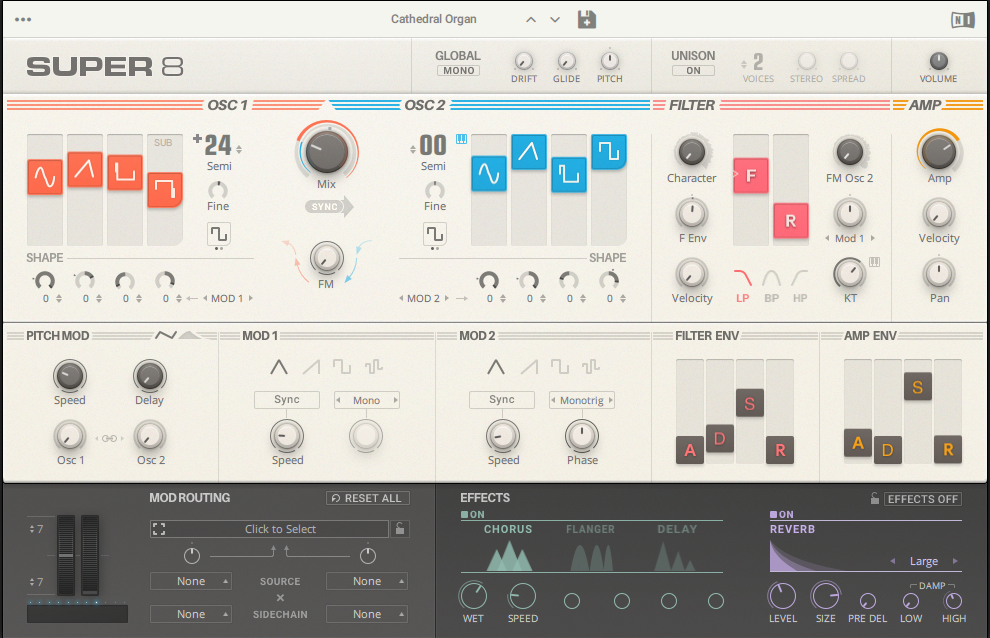The width and height of the screenshot is (990, 638).
Task: Click RESET ALL in Mod Routing
Action: coord(367,498)
